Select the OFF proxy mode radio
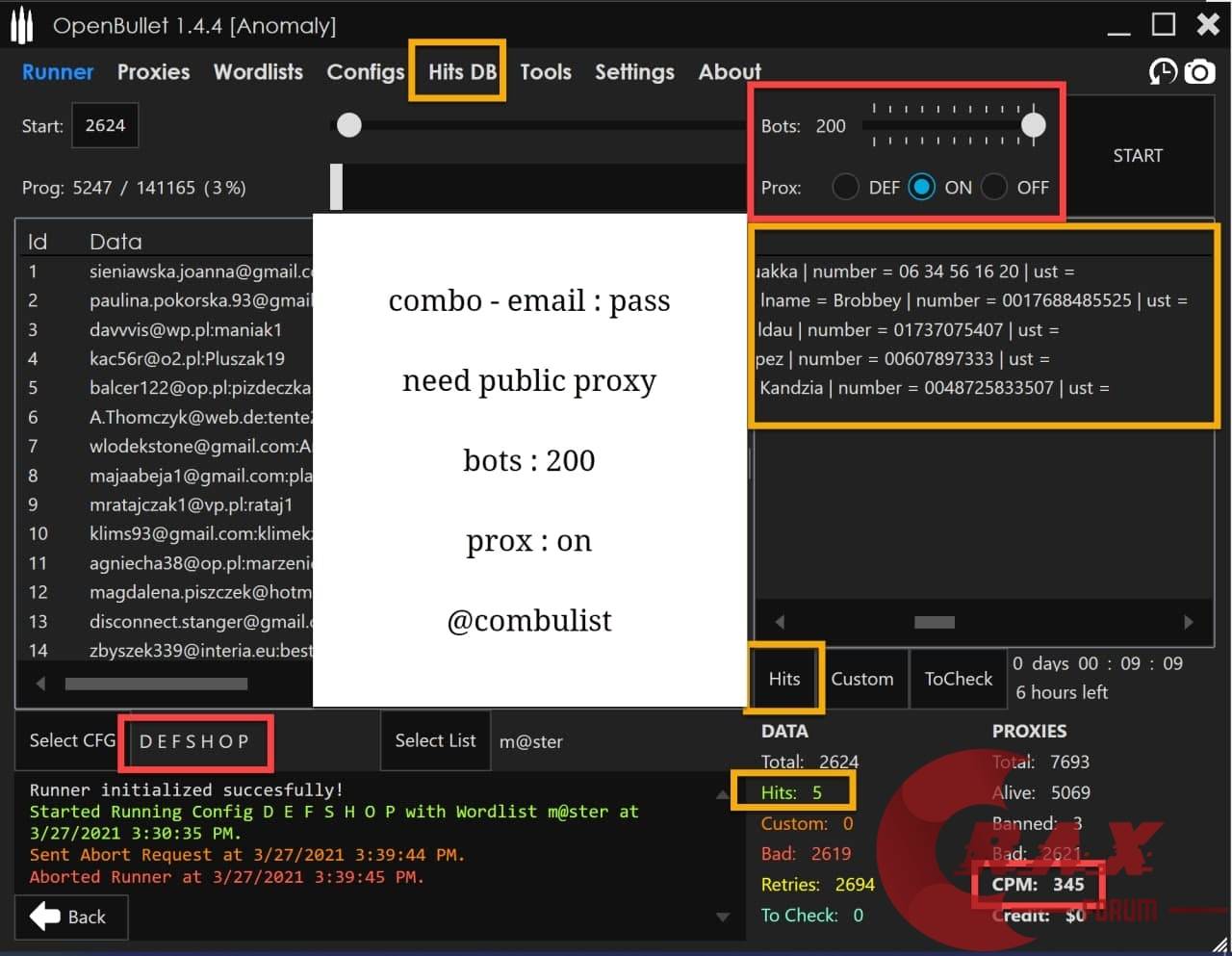The image size is (1232, 956). tap(994, 187)
